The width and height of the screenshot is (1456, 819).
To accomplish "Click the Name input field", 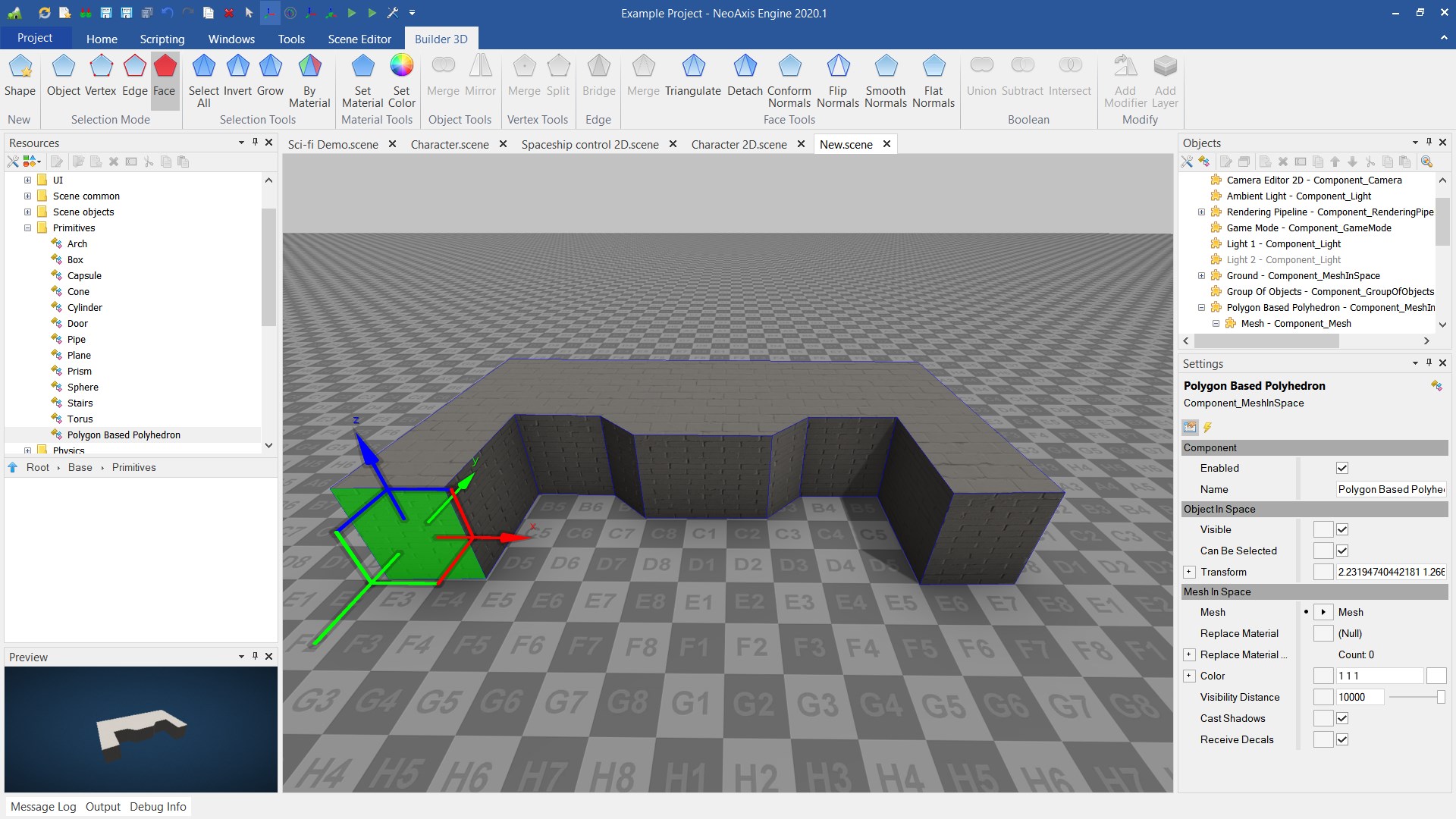I will [1390, 490].
